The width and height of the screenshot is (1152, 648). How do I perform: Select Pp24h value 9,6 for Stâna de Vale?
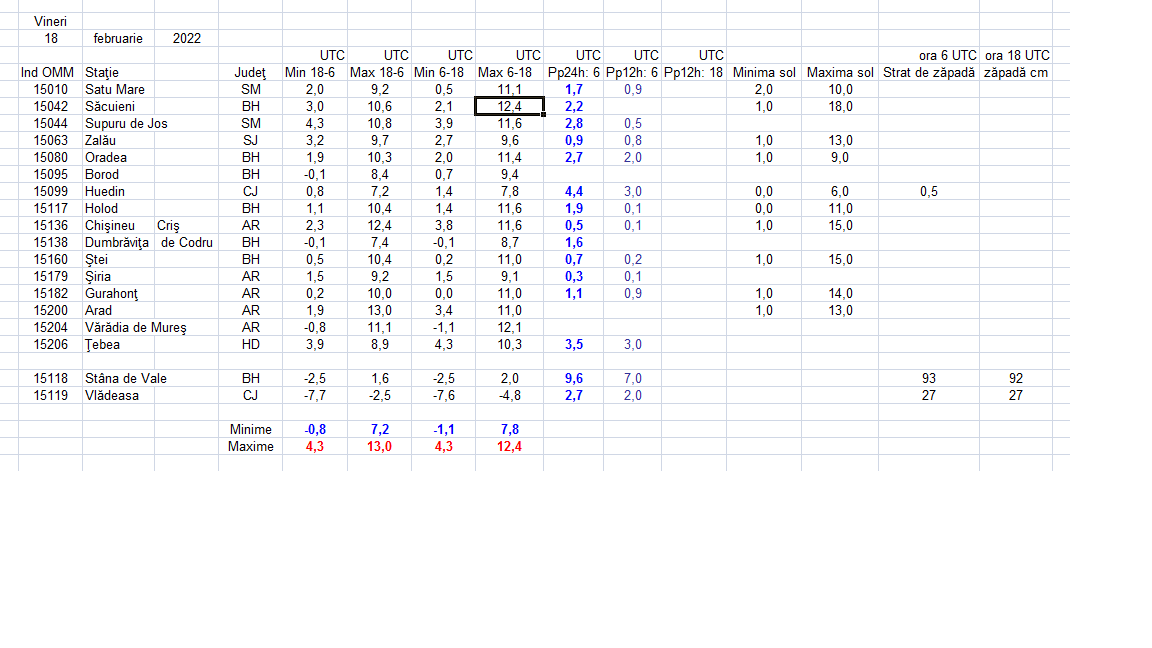(574, 378)
